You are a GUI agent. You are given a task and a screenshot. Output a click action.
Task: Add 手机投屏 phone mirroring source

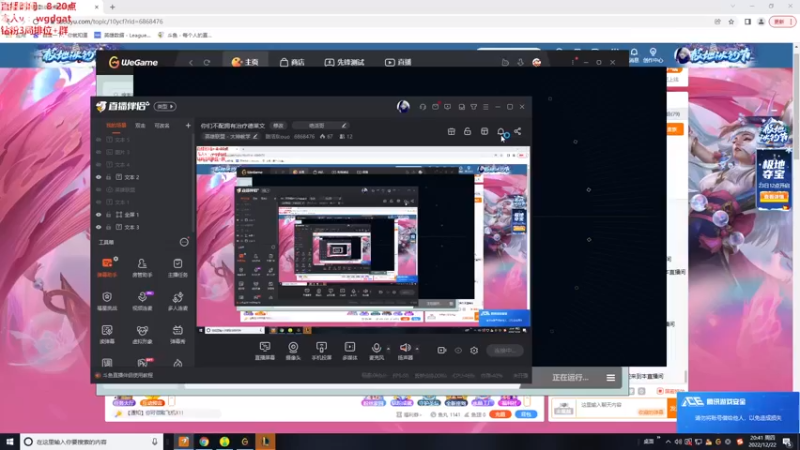point(321,351)
